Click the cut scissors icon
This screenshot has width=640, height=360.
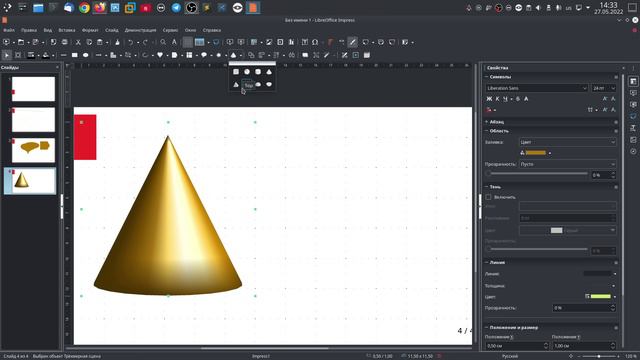coord(78,42)
